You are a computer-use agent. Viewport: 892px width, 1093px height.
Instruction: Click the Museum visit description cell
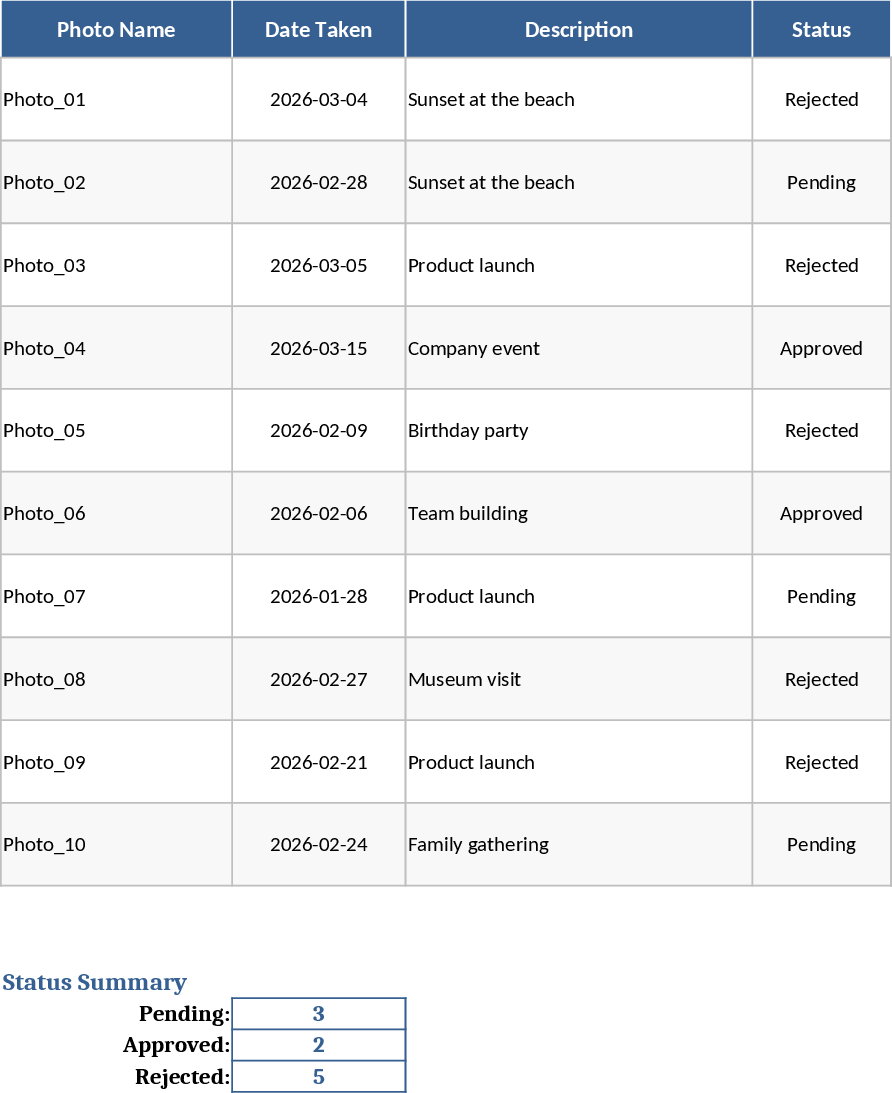pyautogui.click(x=578, y=679)
